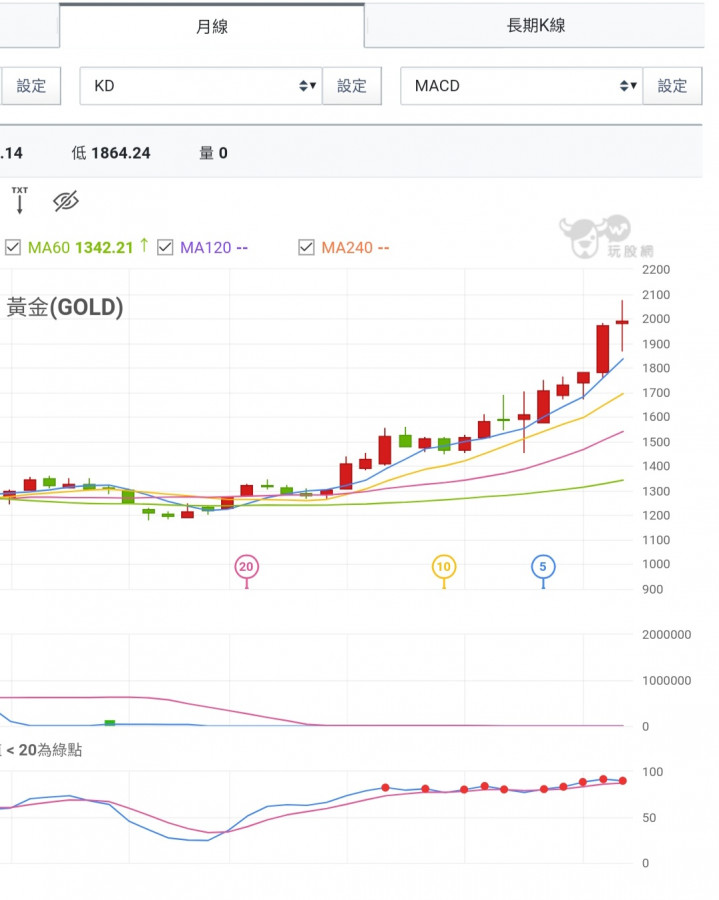Screen dimensions: 719x900
Task: Toggle the MA60 checkbox
Action: coord(13,247)
